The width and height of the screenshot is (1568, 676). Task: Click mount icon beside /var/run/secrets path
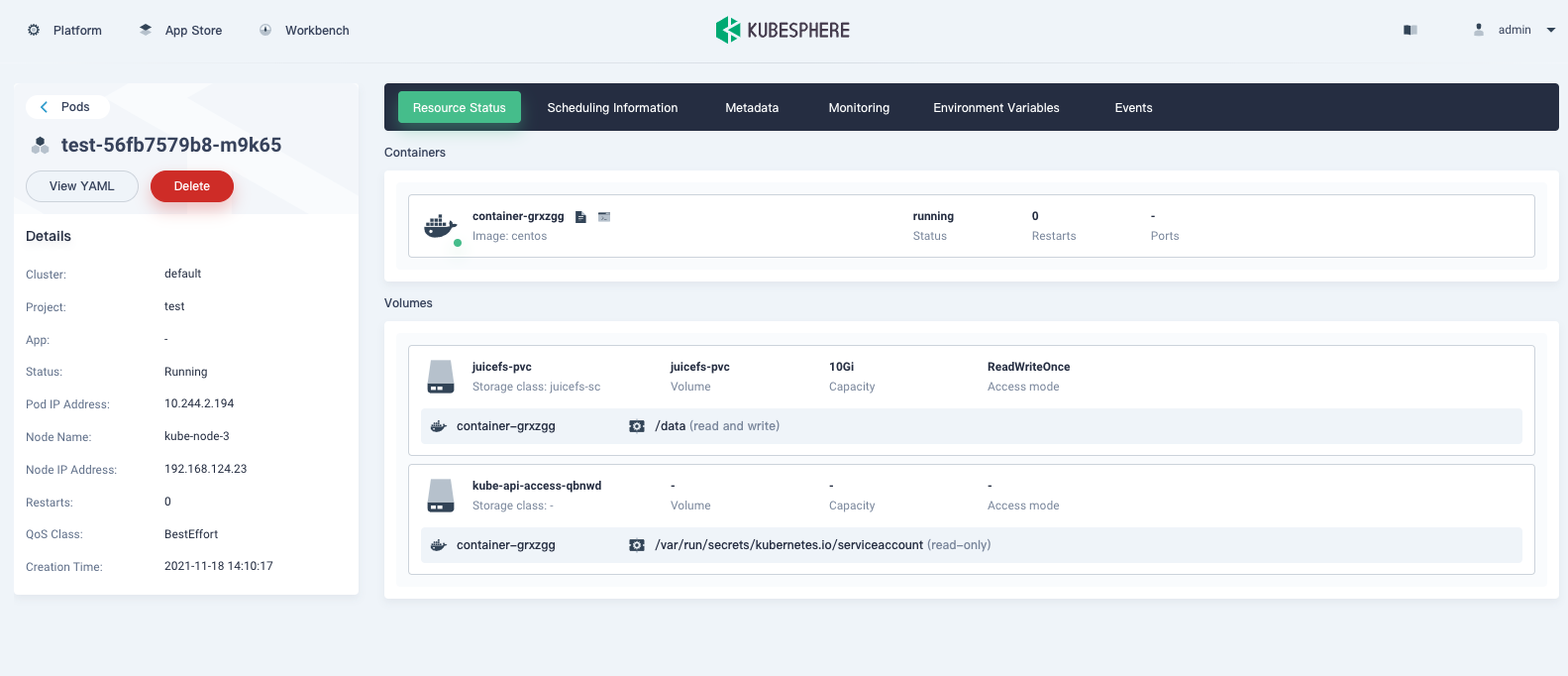637,545
